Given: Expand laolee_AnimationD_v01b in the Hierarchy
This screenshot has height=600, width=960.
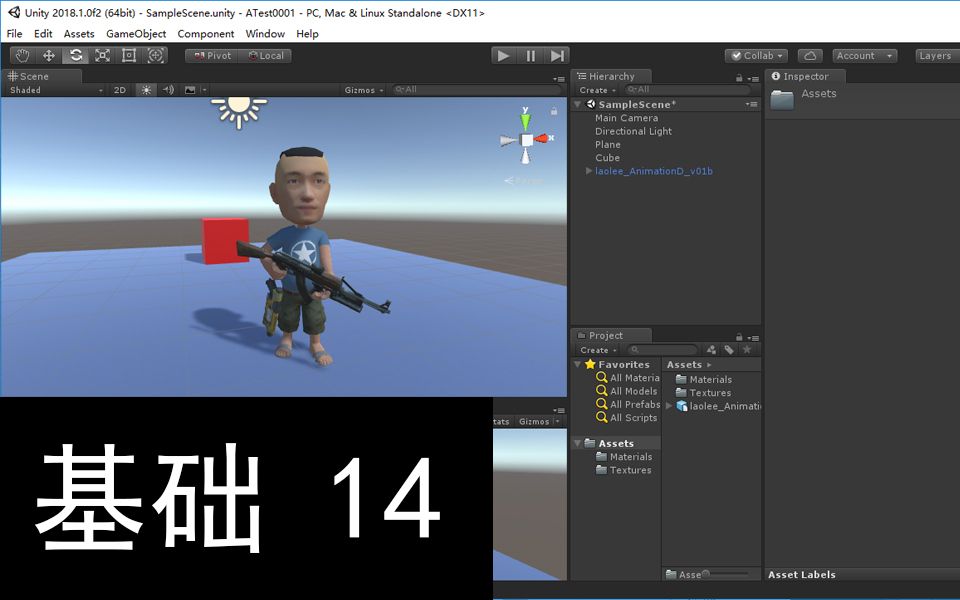Looking at the screenshot, I should [589, 170].
